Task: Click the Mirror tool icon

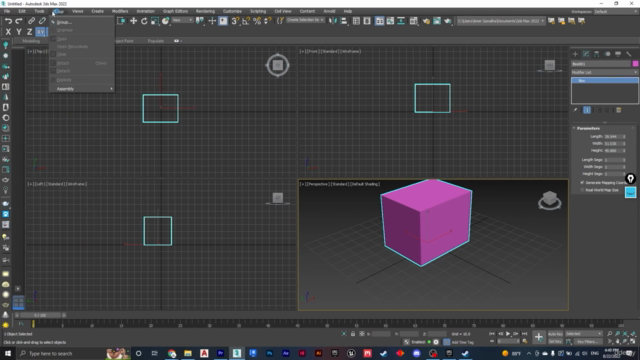Action: pyautogui.click(x=333, y=21)
